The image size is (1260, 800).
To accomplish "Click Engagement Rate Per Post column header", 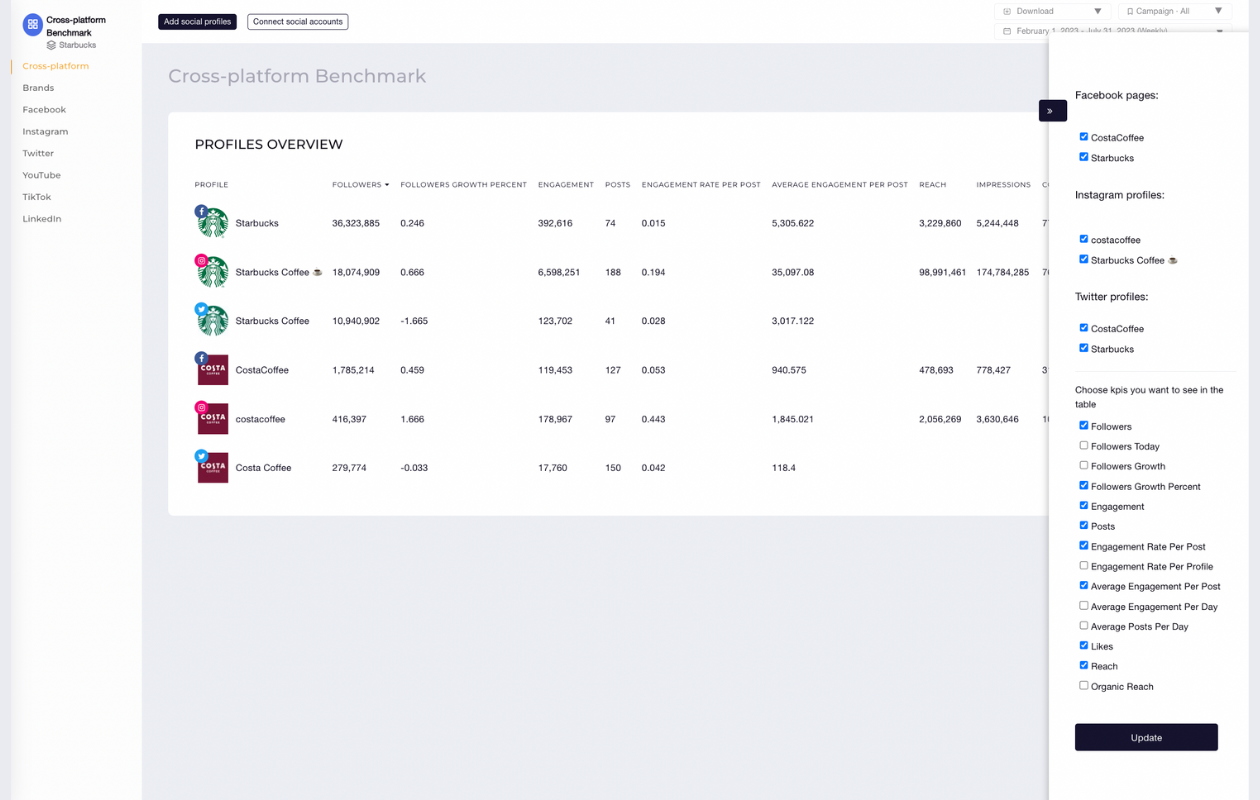I will coord(701,185).
